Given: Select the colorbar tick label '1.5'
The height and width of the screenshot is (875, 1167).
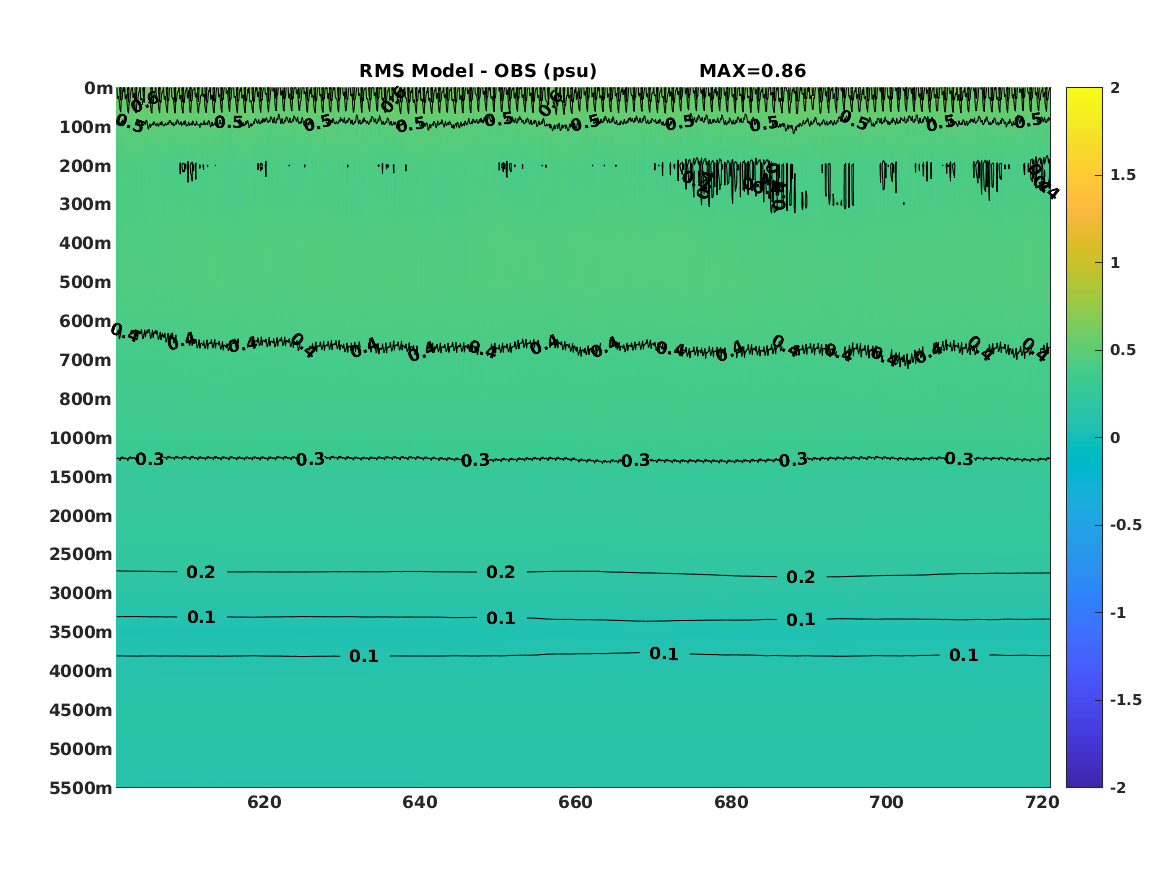Looking at the screenshot, I should [x=1123, y=175].
